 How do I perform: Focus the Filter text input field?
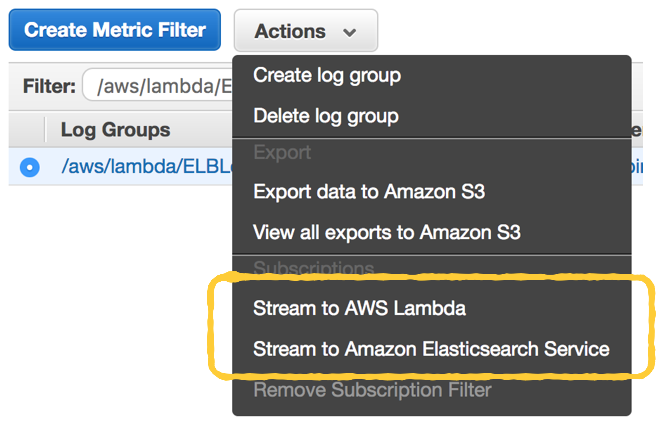tap(158, 87)
